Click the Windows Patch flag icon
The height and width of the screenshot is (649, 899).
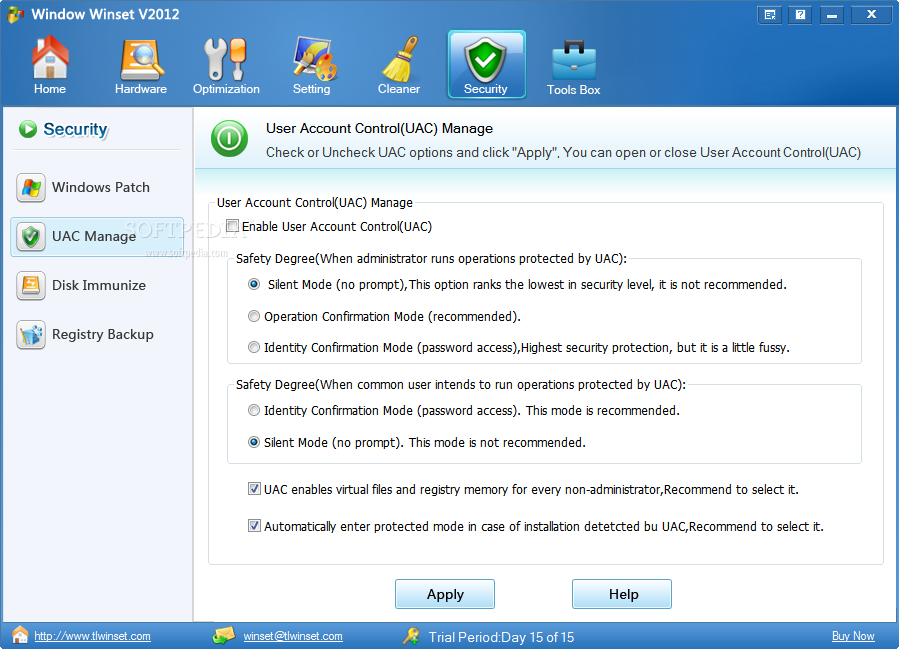(x=31, y=187)
